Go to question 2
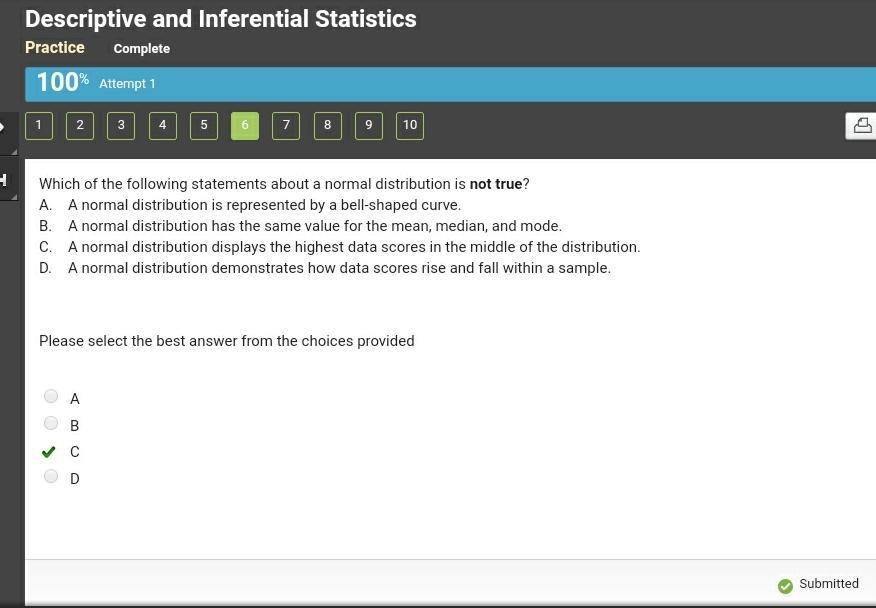876x608 pixels. click(80, 126)
